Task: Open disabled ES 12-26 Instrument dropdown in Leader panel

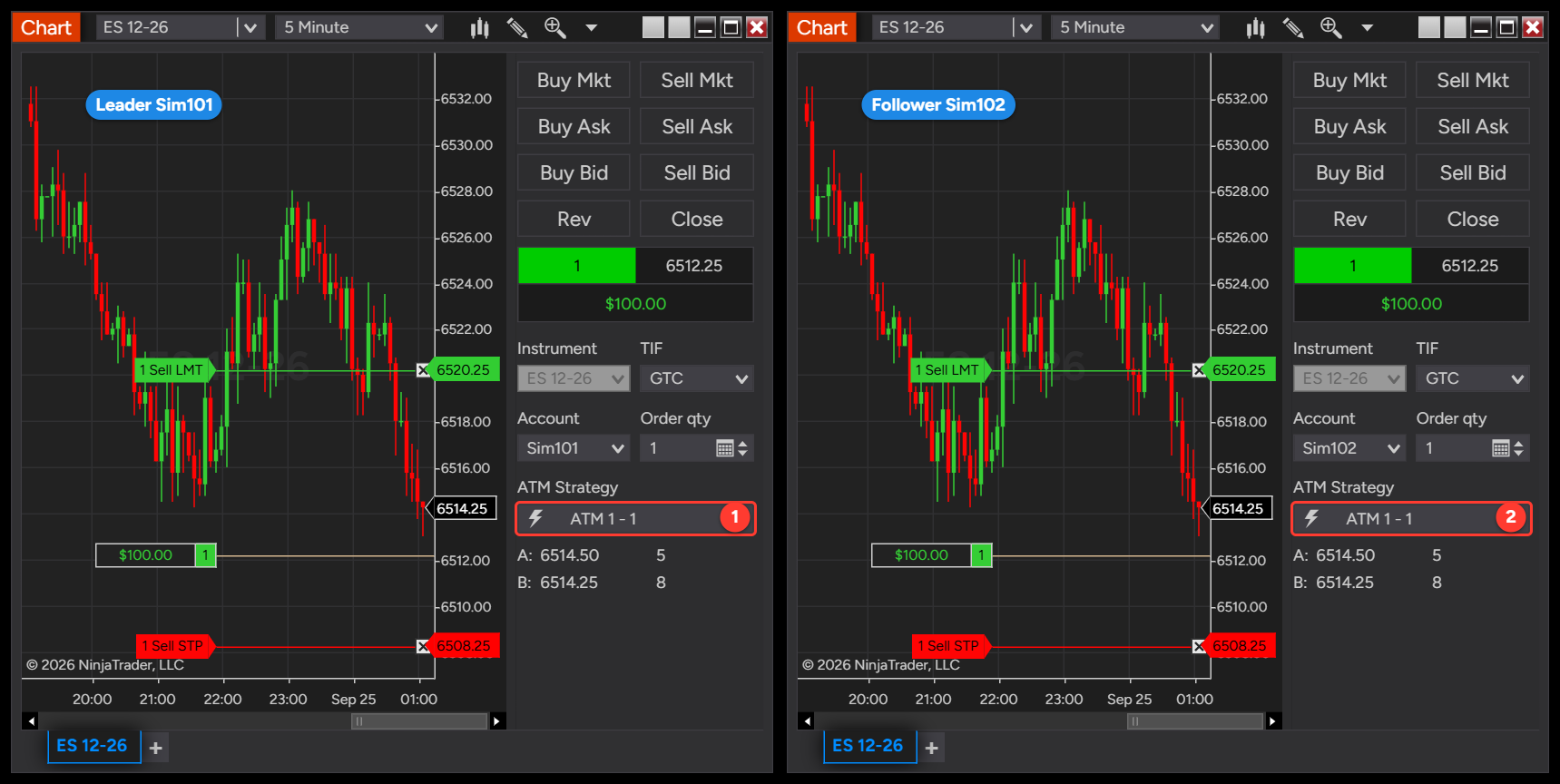Action: [x=574, y=378]
